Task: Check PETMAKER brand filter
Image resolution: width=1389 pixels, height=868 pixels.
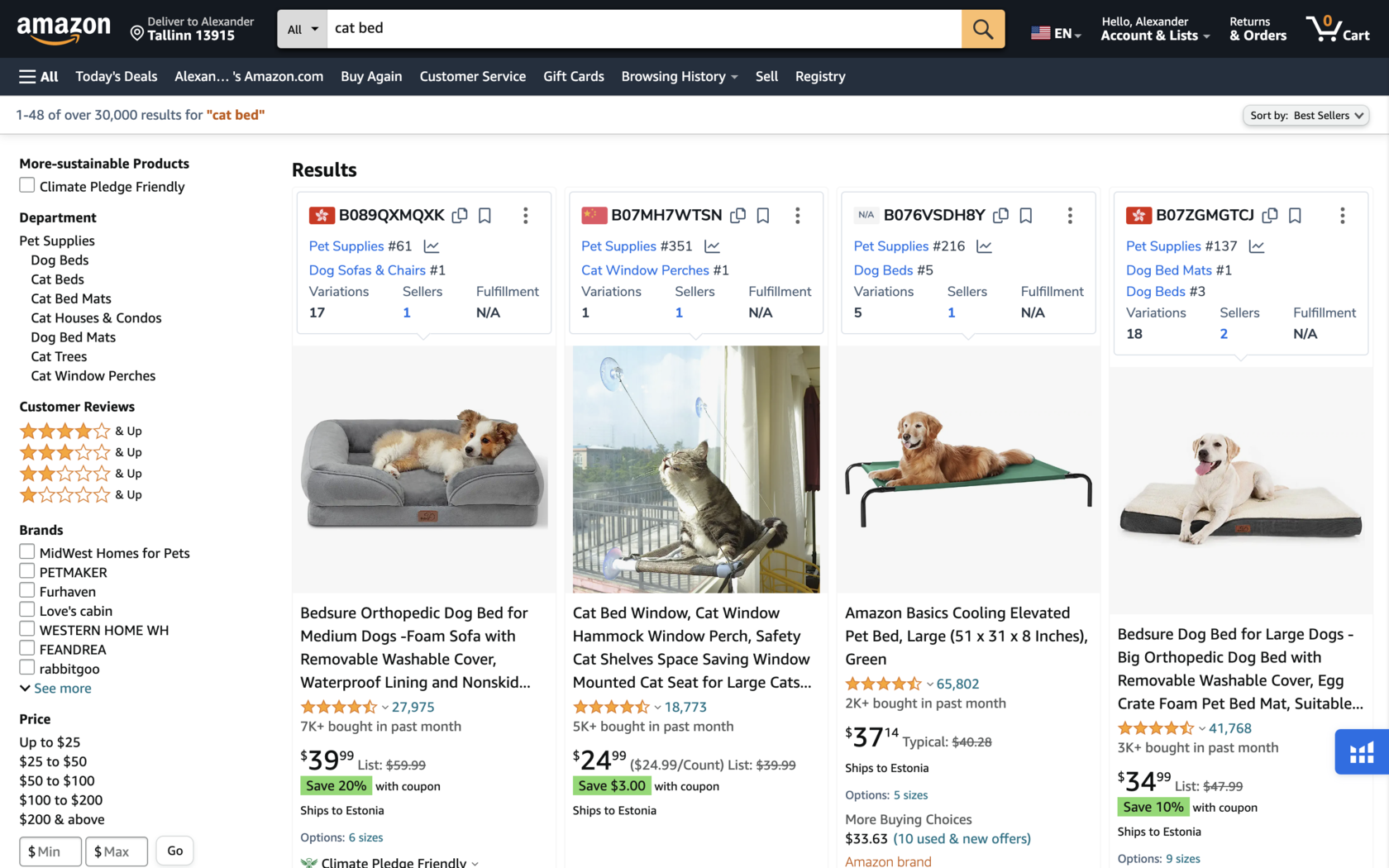Action: (x=27, y=571)
